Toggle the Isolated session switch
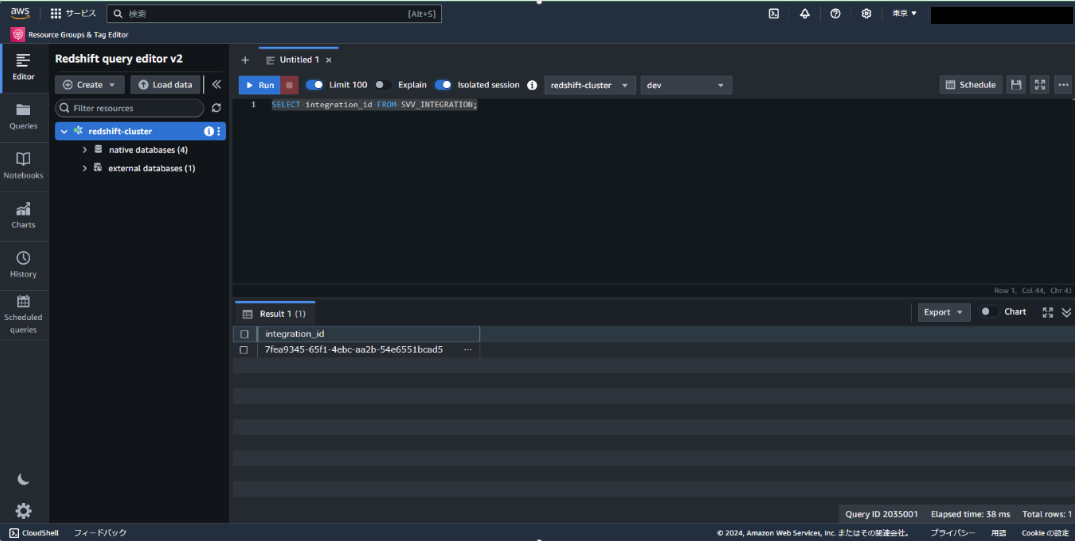The height and width of the screenshot is (541, 1075). tap(444, 85)
